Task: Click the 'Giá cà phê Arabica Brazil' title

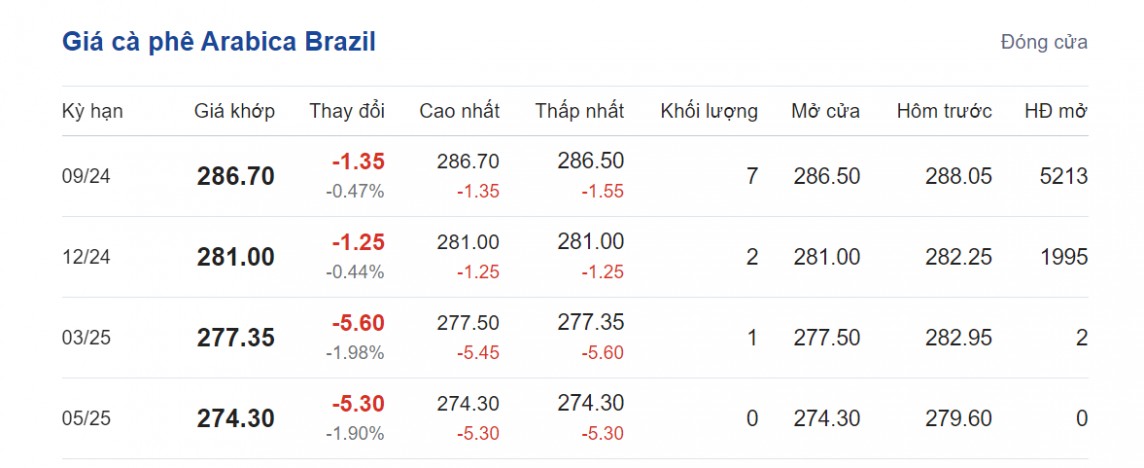Action: click(219, 42)
